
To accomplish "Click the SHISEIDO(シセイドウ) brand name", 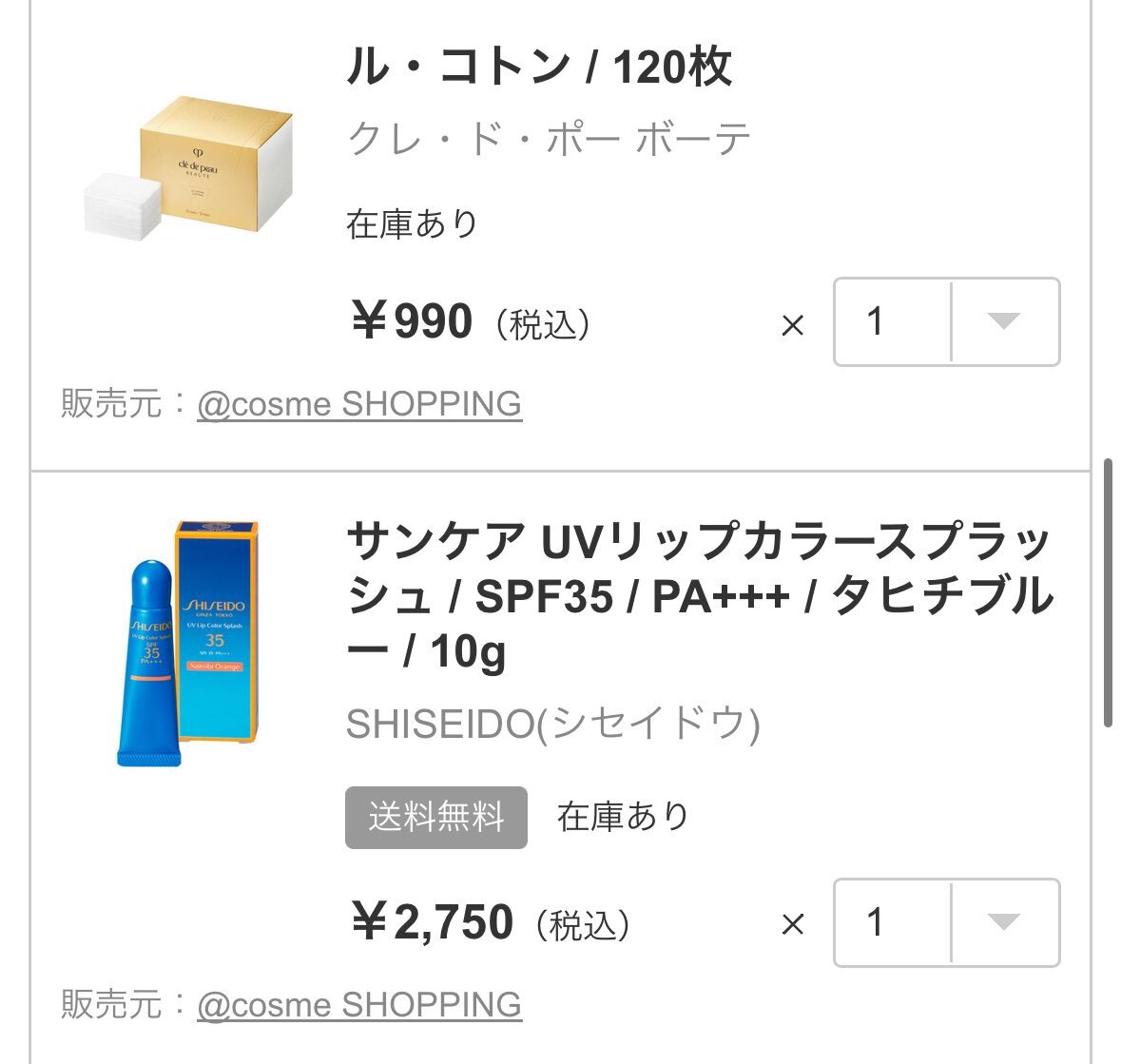I will pos(552,724).
